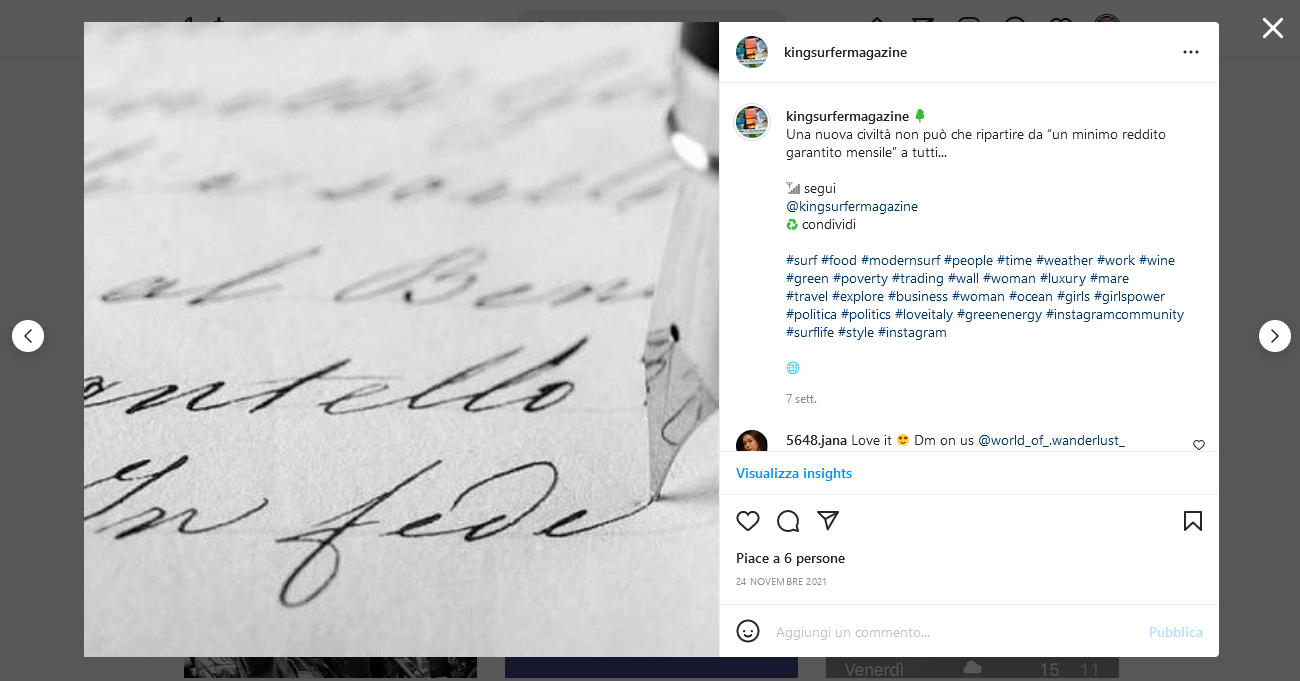Open the #modernsurf hashtag
The width and height of the screenshot is (1300, 681).
click(900, 260)
